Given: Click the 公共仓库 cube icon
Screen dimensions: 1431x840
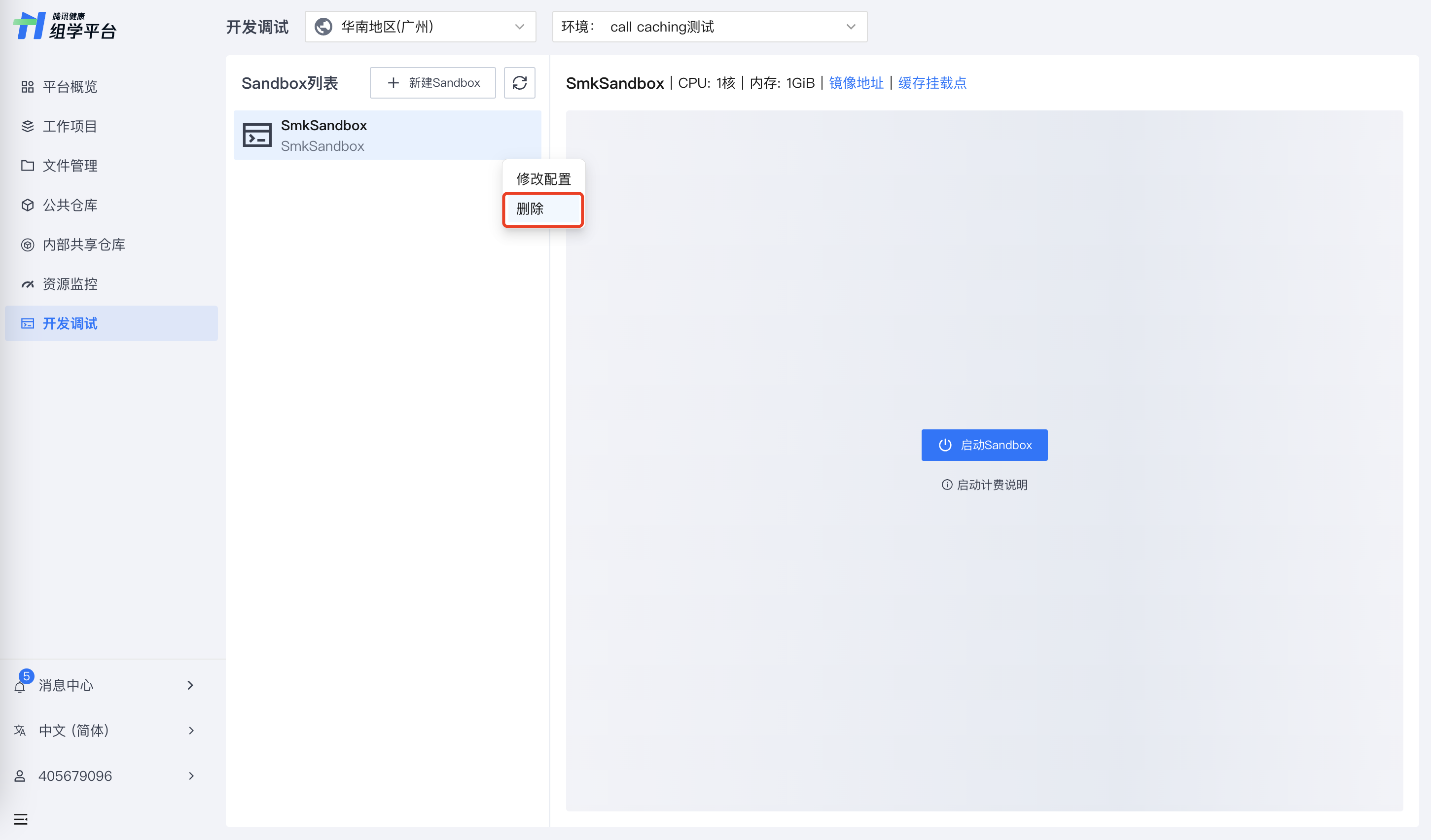Looking at the screenshot, I should (27, 205).
